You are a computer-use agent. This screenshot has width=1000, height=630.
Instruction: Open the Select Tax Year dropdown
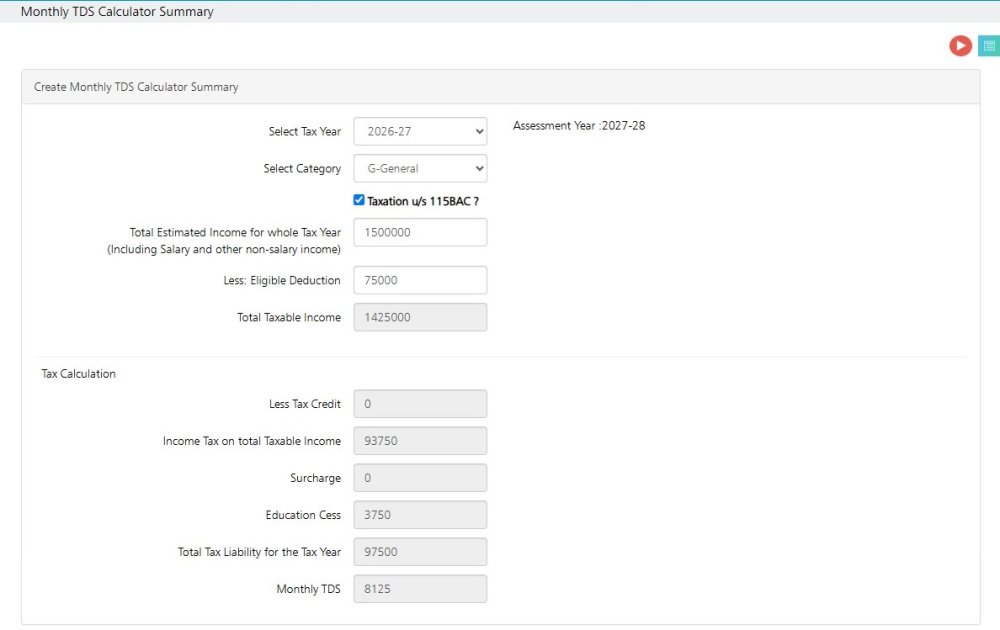coord(420,131)
